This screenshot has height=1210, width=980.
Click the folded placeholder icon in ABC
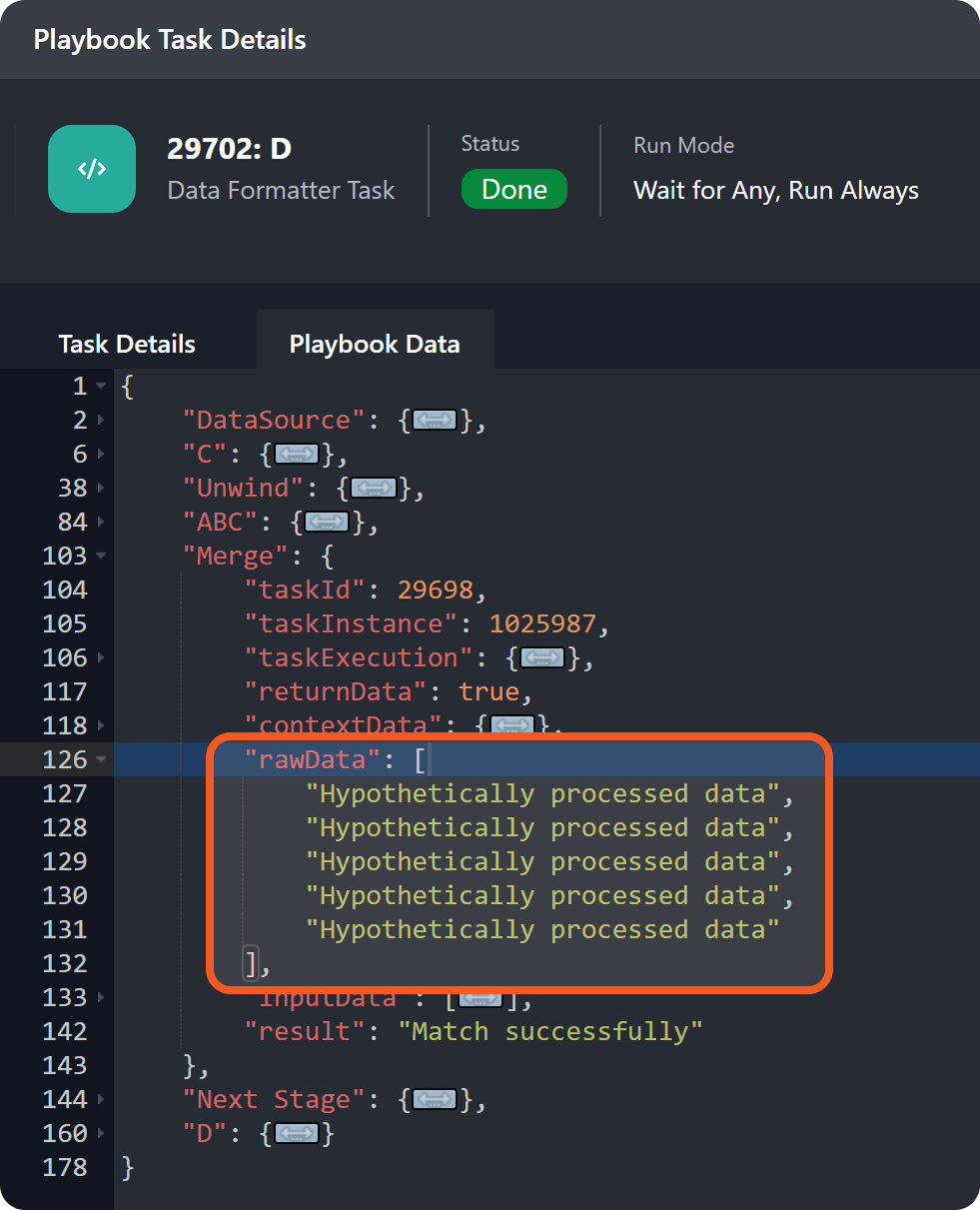click(x=327, y=523)
